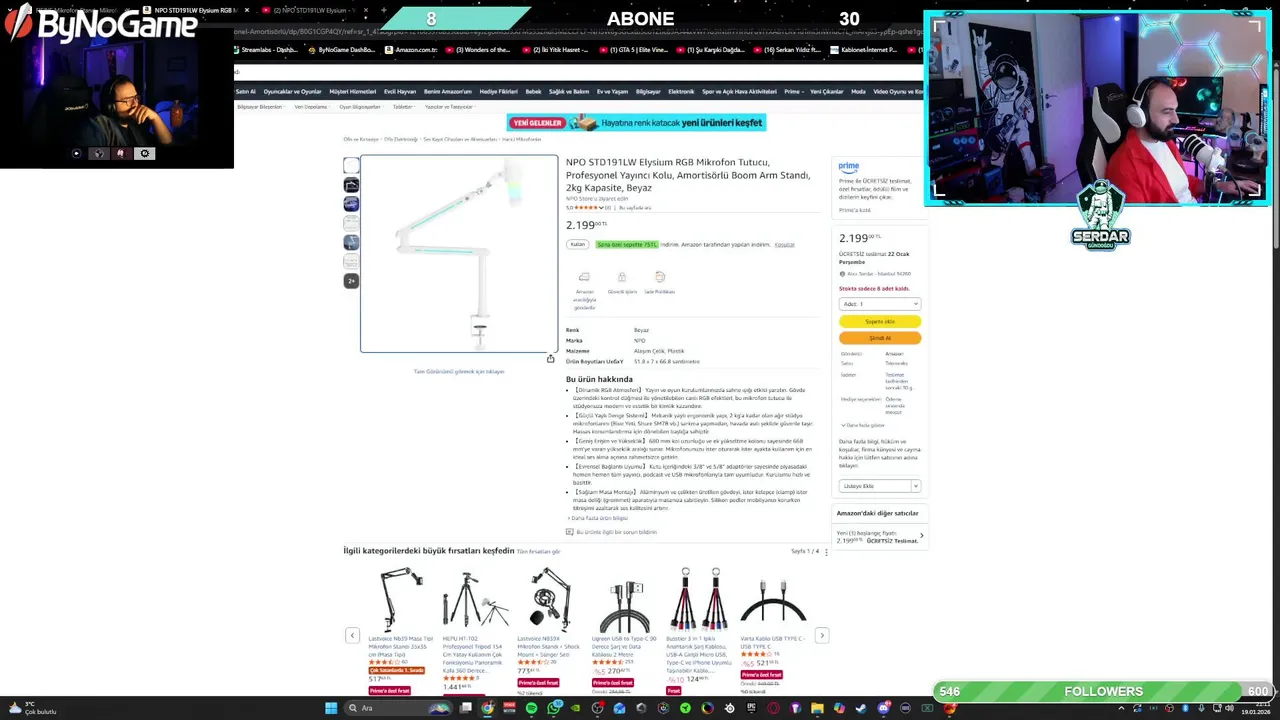Click the play icon in ByNoGame overlay
Viewport: 1280px width, 720px height.
pos(76,153)
